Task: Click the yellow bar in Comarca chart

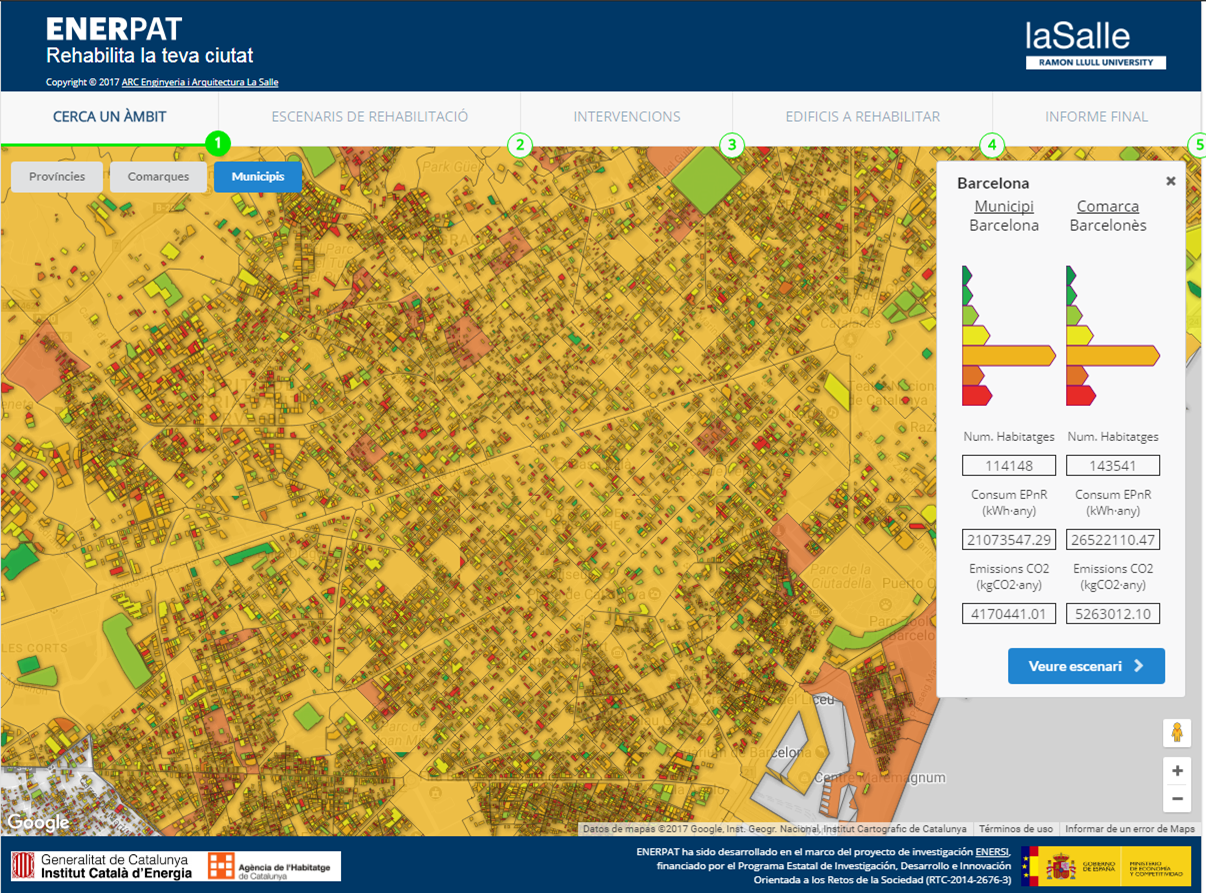Action: [1080, 335]
